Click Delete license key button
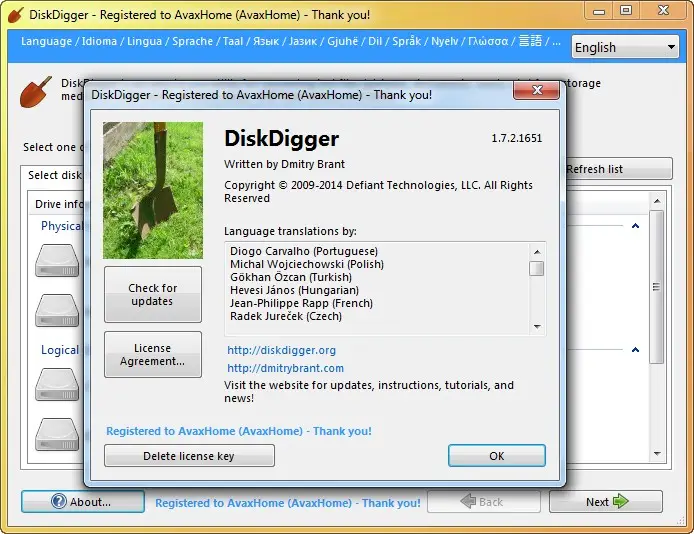The image size is (694, 534). (189, 456)
